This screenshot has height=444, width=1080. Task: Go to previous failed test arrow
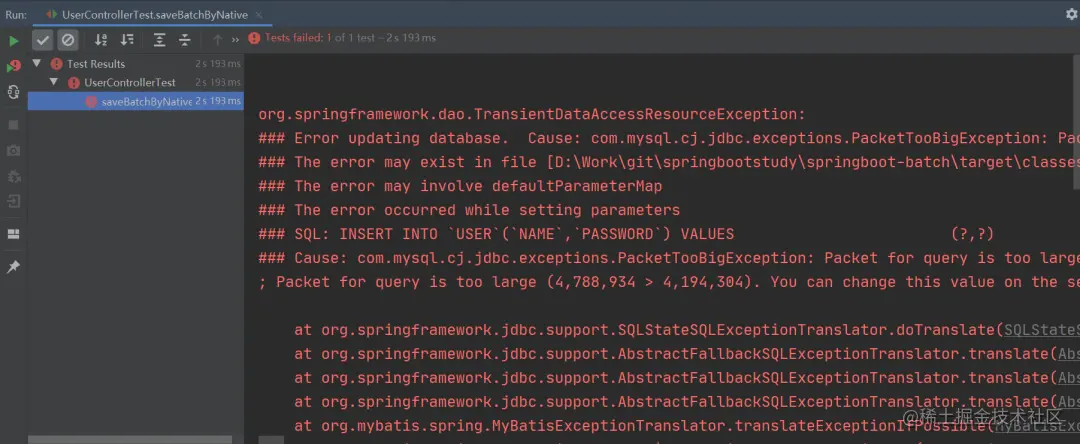218,40
